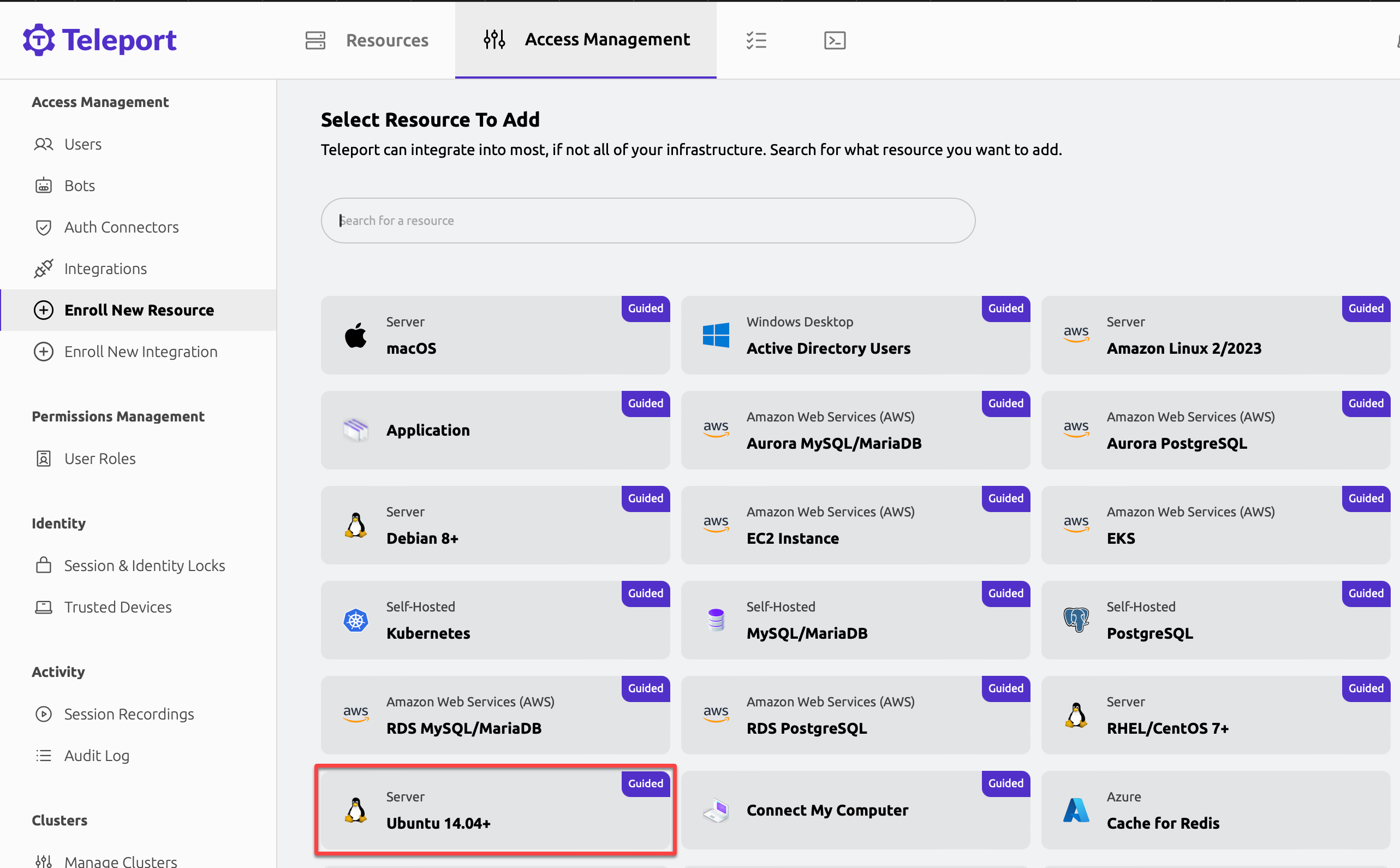This screenshot has width=1400, height=868.
Task: Select RHEL/CentOS 7+ server card
Action: (x=1216, y=715)
